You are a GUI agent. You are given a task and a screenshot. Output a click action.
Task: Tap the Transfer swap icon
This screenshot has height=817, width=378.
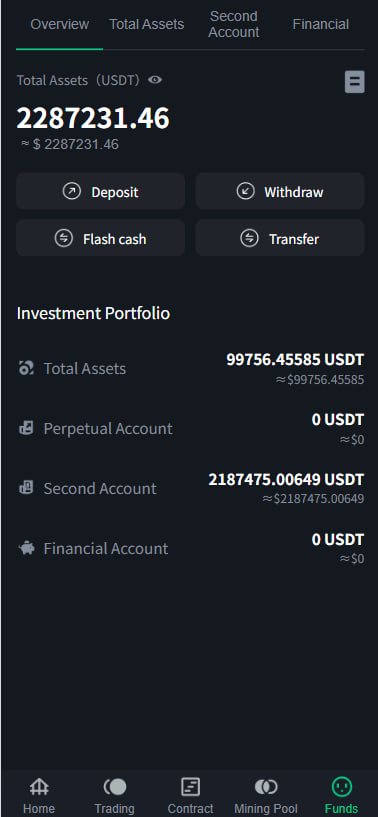pyautogui.click(x=249, y=238)
